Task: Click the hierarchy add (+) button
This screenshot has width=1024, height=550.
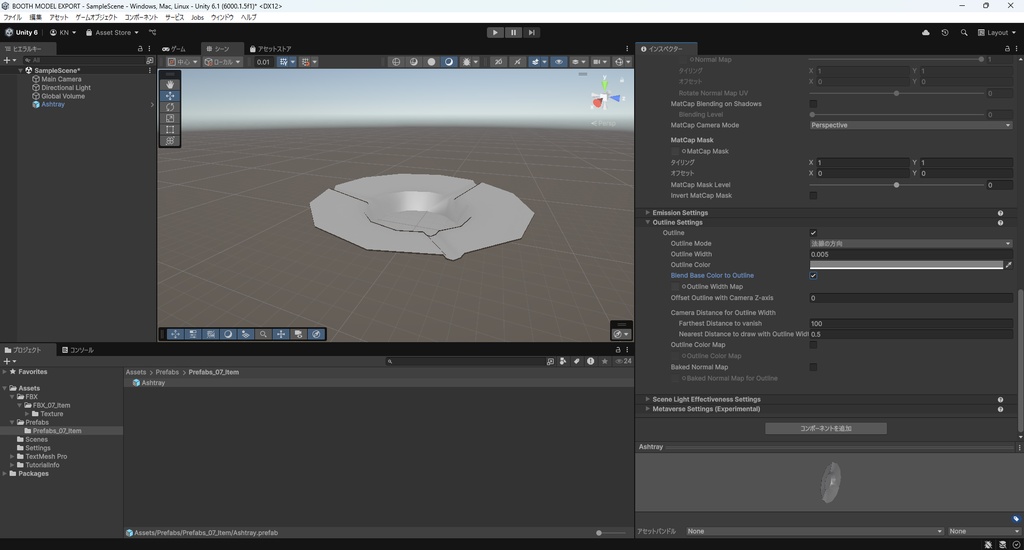Action: (8, 59)
